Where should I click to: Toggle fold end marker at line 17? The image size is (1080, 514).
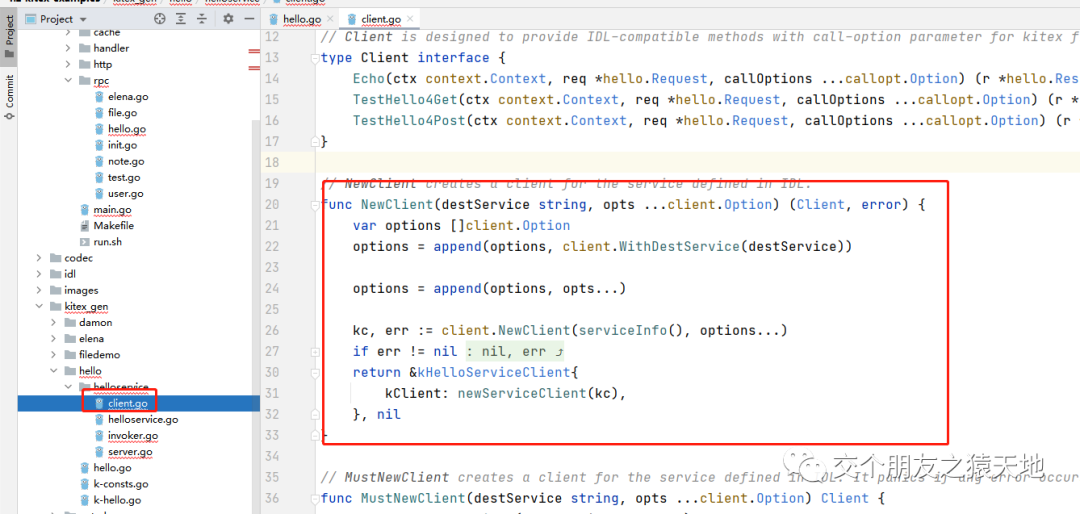tap(314, 141)
